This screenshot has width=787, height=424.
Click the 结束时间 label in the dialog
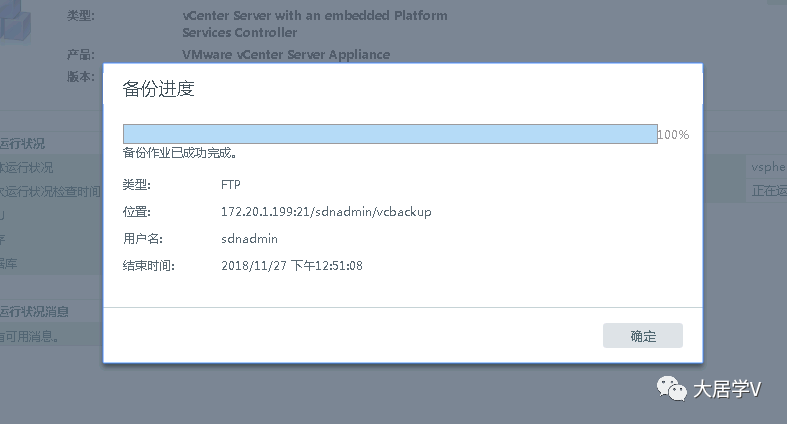148,266
